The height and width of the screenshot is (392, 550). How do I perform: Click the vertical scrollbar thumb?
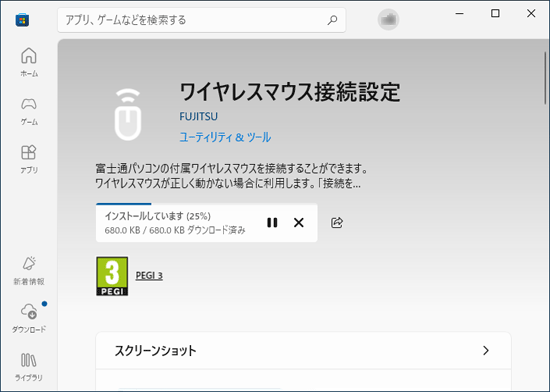point(546,77)
